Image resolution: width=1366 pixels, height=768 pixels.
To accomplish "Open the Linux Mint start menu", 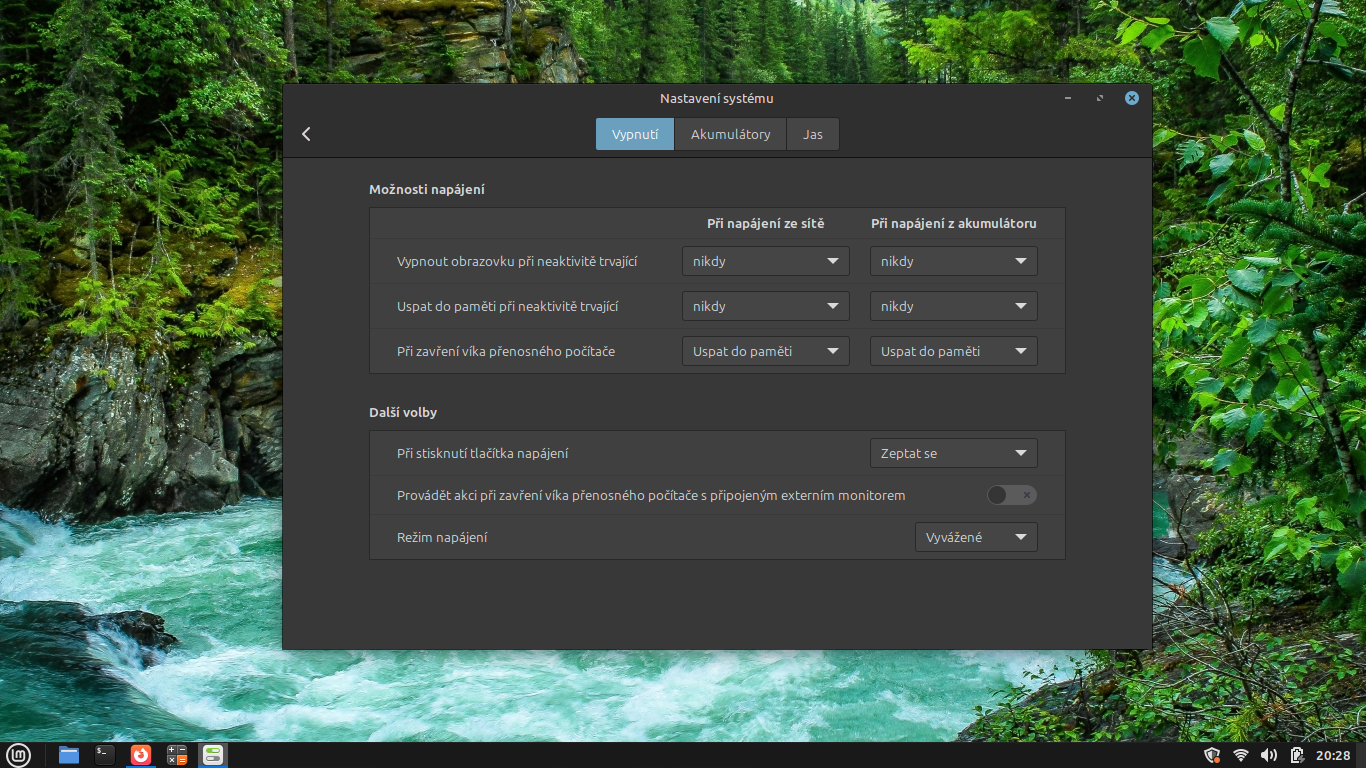I will tap(18, 755).
